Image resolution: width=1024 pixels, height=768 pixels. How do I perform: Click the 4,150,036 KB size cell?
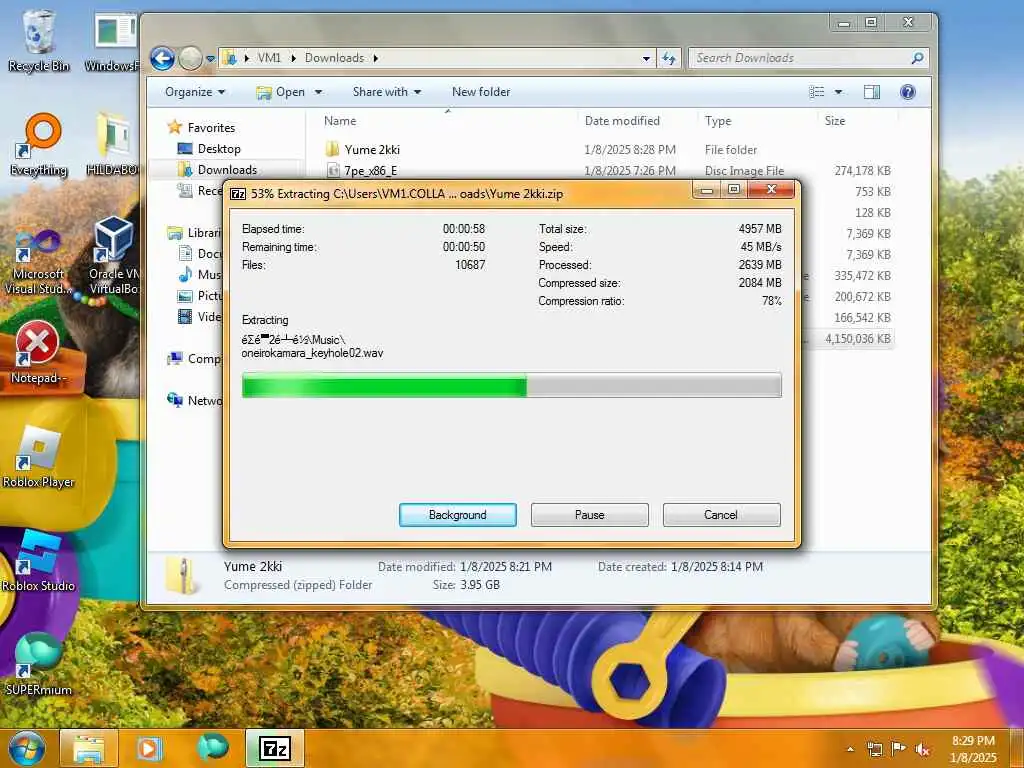point(857,338)
